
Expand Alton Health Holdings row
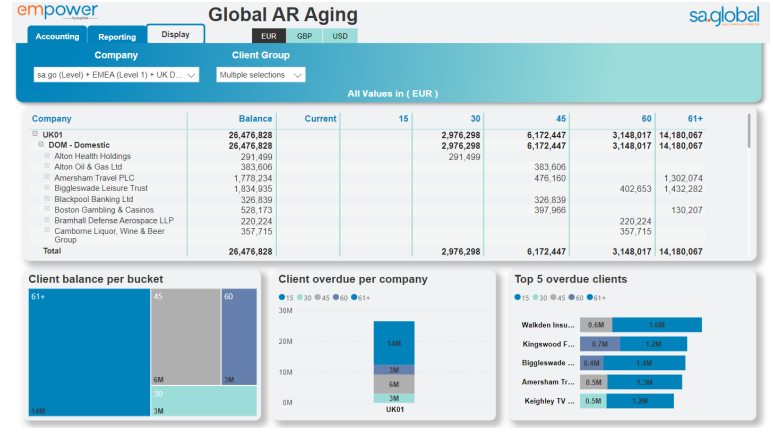[x=47, y=155]
